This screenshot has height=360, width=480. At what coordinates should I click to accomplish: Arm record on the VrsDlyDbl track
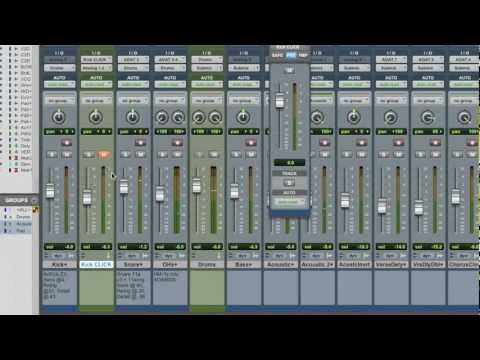pyautogui.click(x=435, y=143)
